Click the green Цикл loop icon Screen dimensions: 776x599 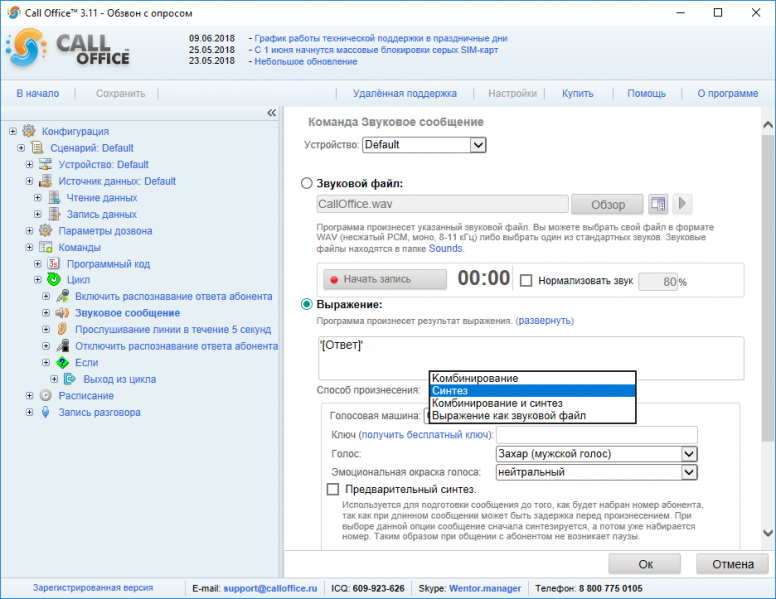[x=53, y=280]
